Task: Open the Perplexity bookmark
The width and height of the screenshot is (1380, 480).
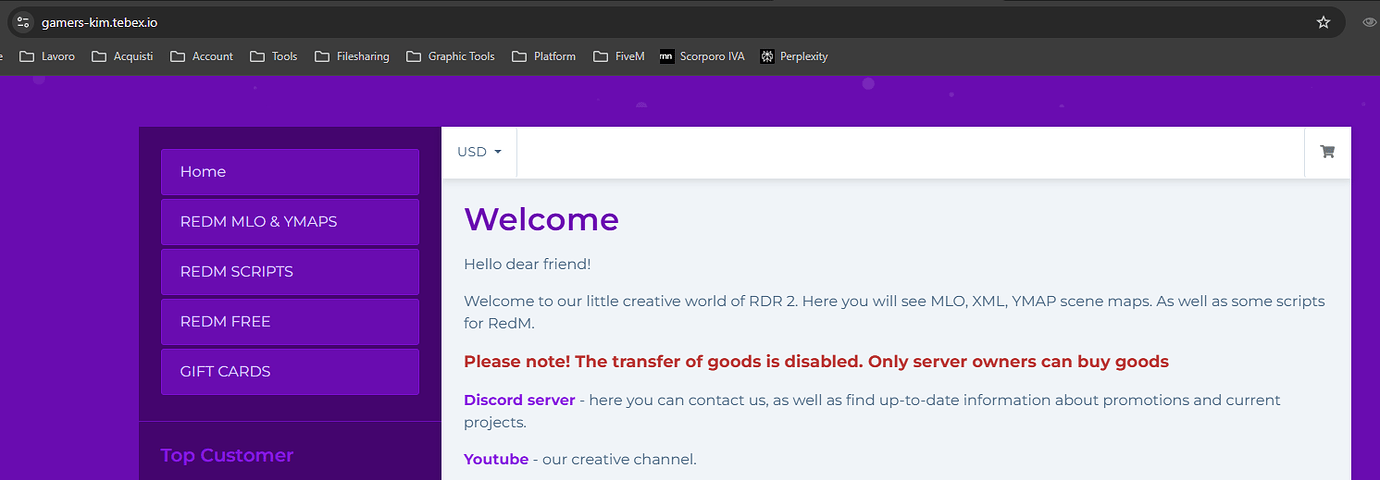Action: (794, 56)
